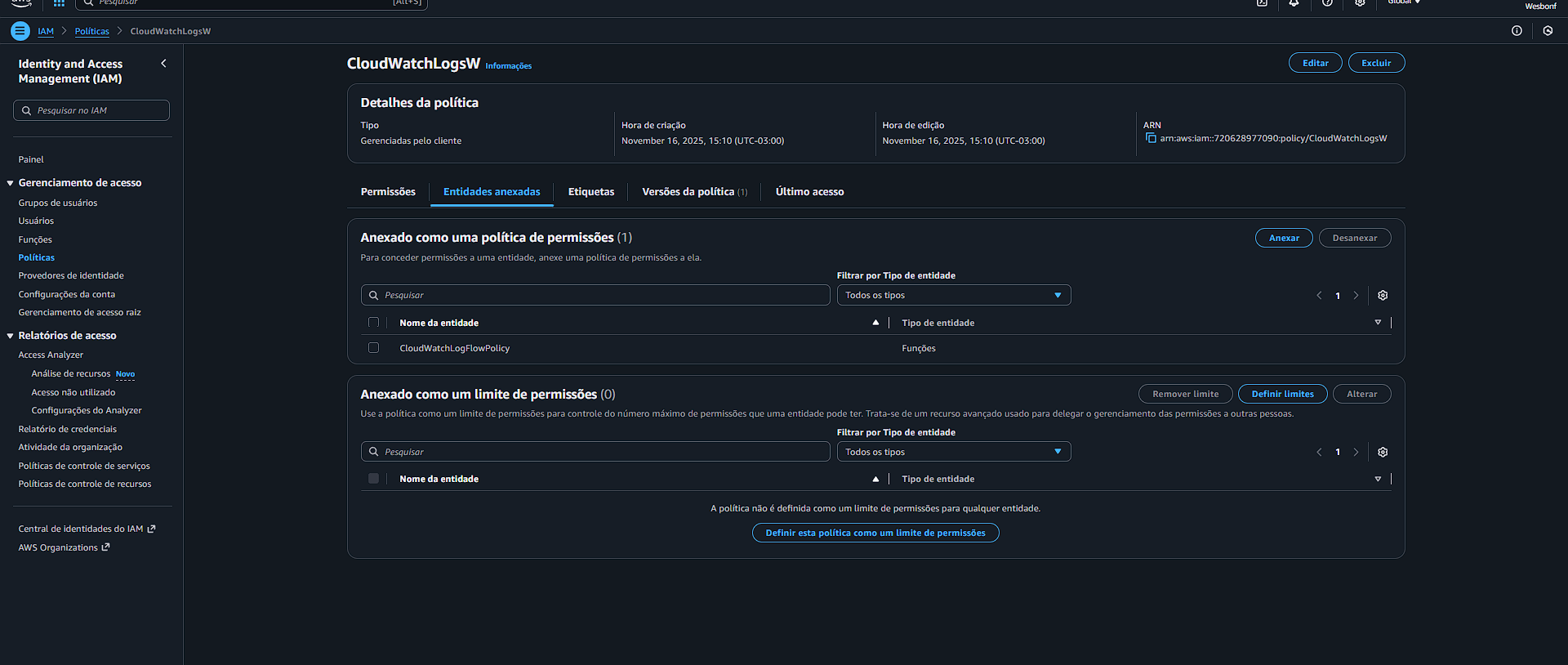
Task: Collapse the Gerenciamento de acesso section
Action: [x=10, y=183]
